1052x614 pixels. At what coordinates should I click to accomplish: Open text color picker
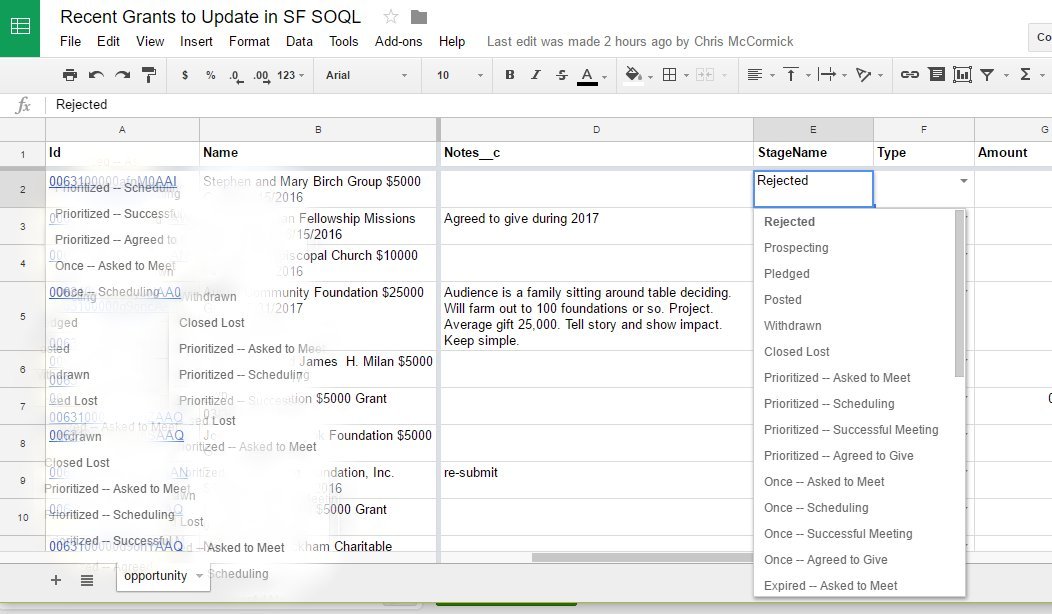click(x=588, y=76)
